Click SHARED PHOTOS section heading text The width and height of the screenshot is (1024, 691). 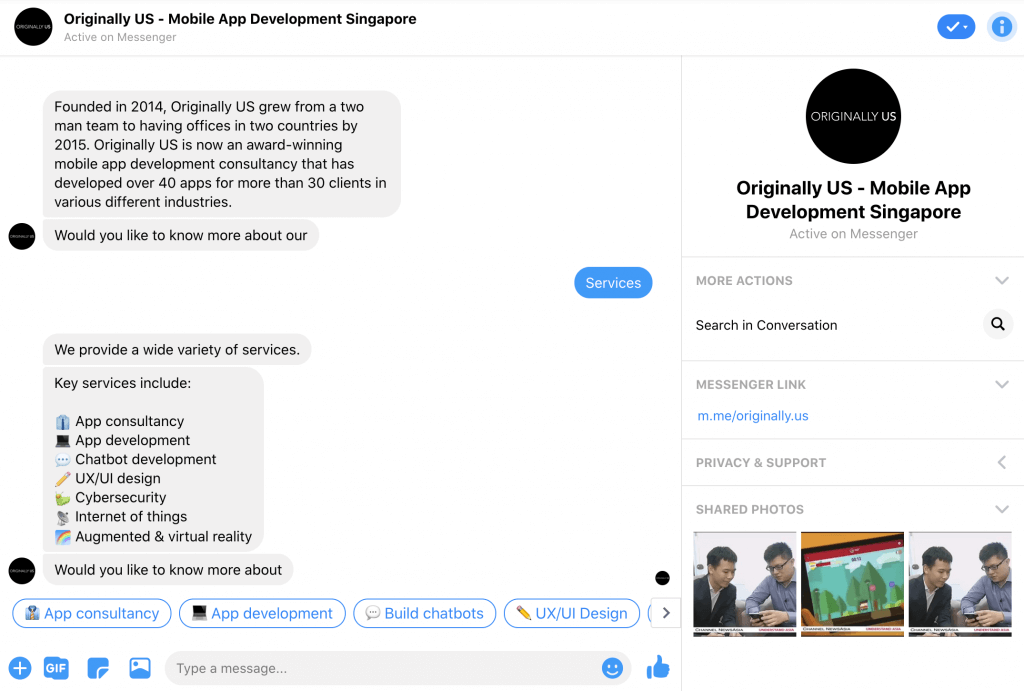(749, 509)
